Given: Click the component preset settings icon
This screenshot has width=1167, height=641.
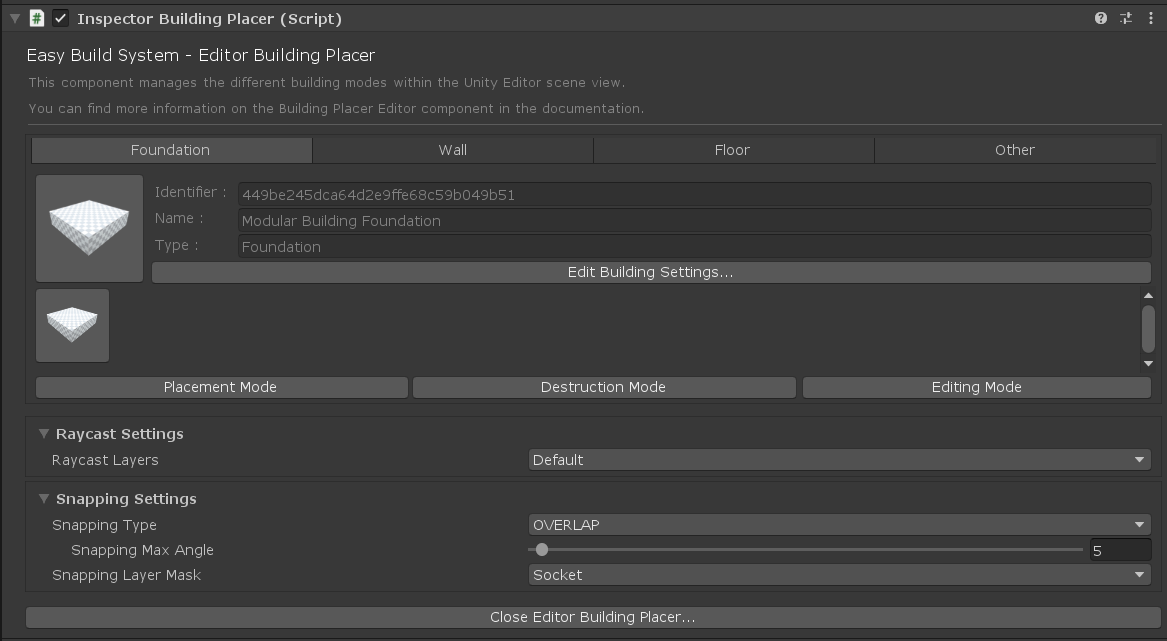Looking at the screenshot, I should (x=1126, y=18).
